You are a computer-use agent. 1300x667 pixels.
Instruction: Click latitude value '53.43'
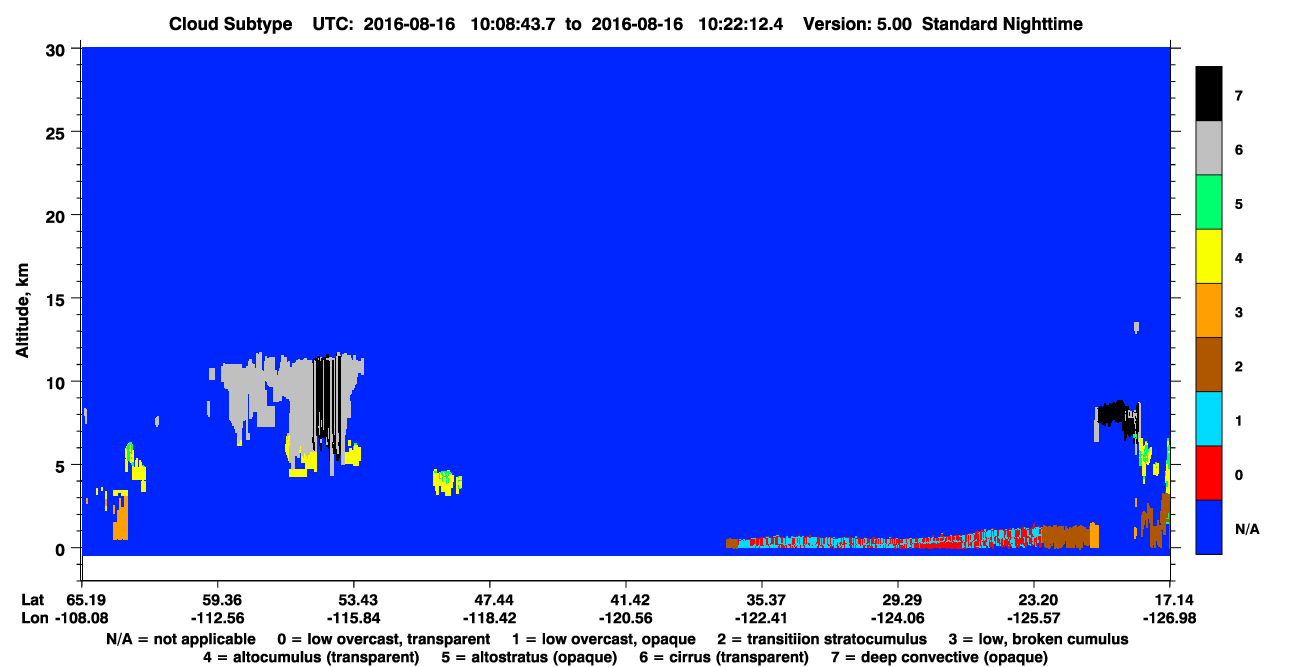(x=353, y=599)
